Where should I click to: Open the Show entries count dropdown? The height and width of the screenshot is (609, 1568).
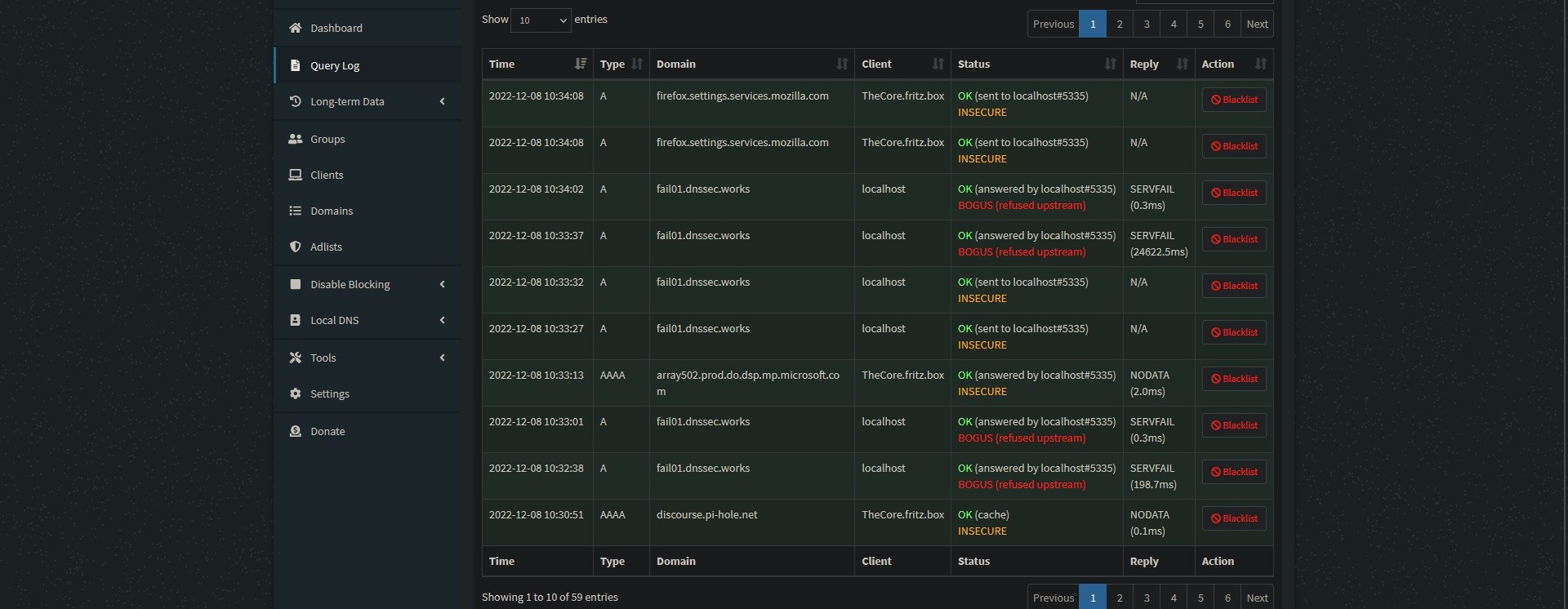[x=541, y=20]
